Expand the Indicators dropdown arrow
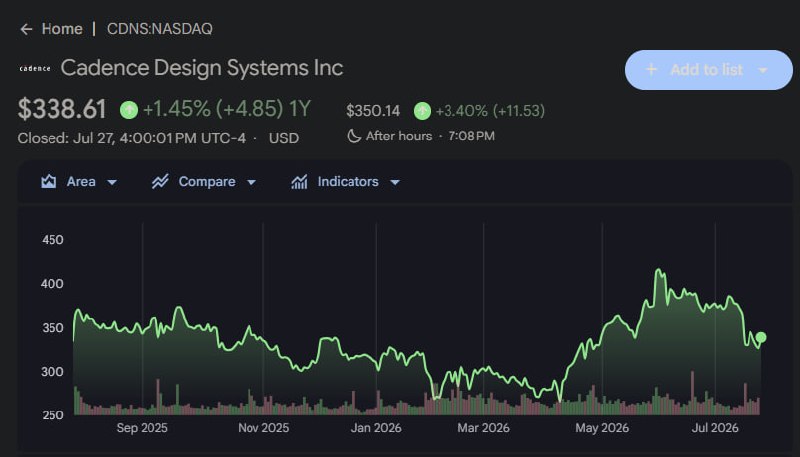800x457 pixels. pos(394,182)
